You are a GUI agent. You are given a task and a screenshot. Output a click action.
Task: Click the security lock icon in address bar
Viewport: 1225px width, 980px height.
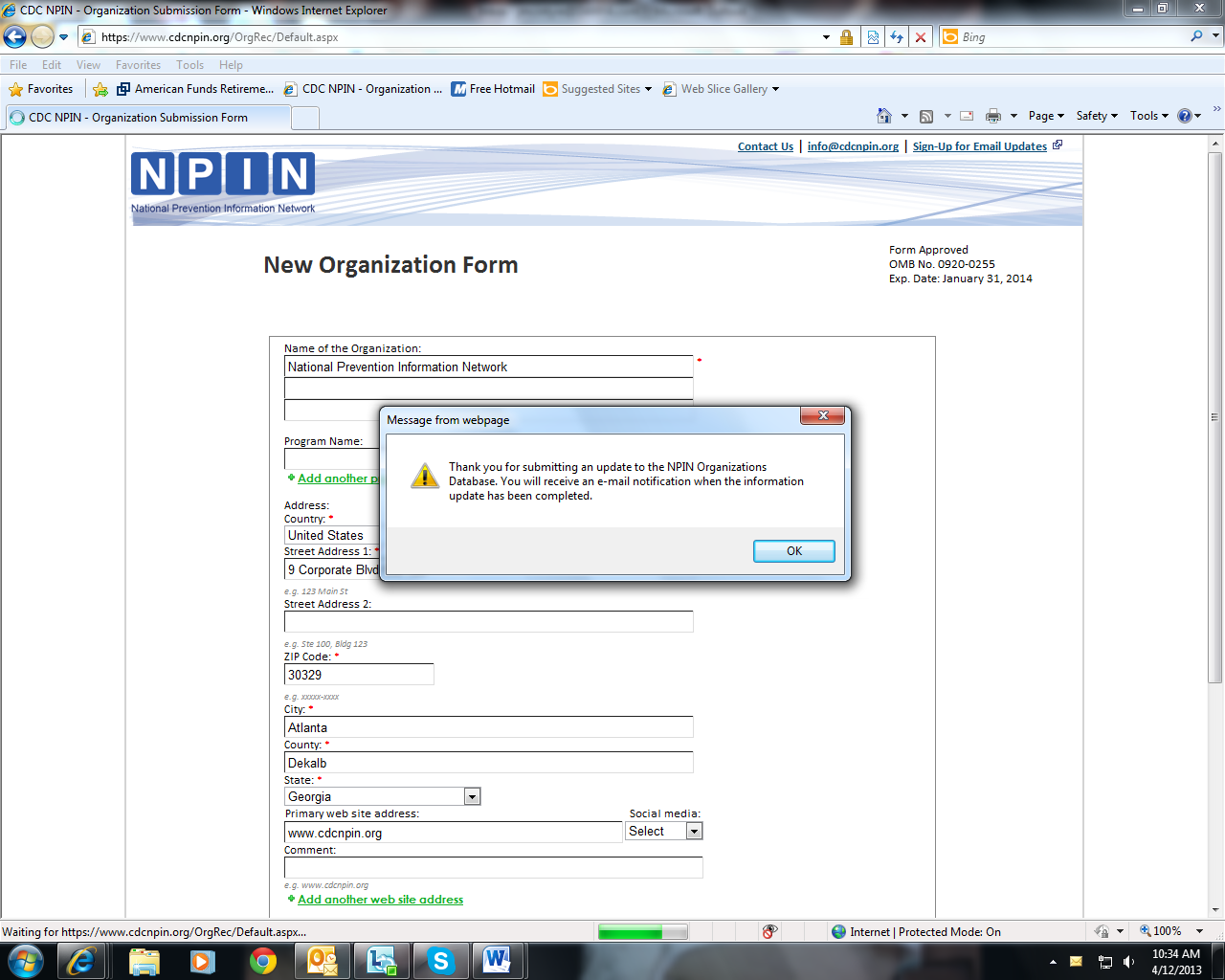click(846, 37)
